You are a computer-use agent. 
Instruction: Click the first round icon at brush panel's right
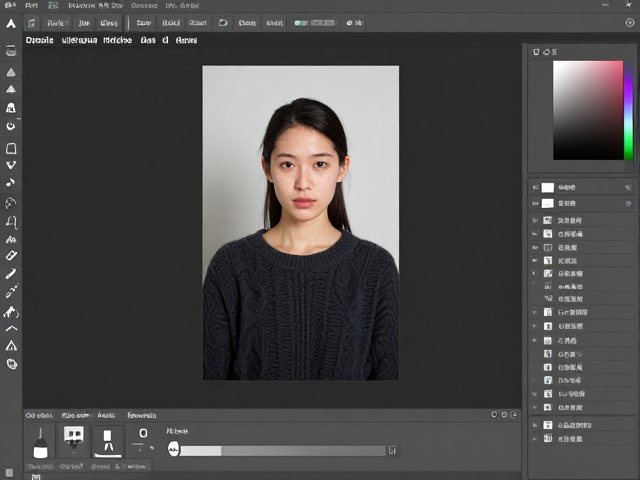tap(494, 415)
